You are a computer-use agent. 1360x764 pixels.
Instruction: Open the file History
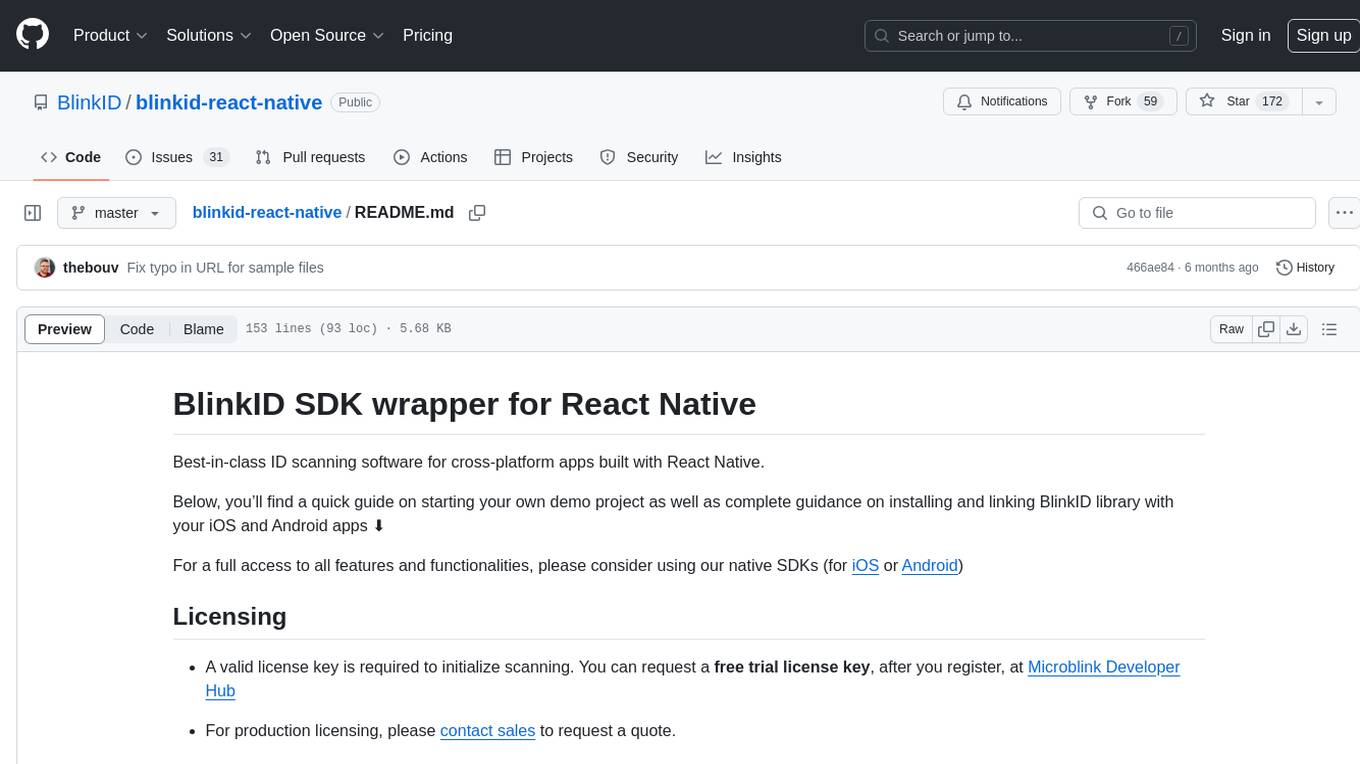[x=1305, y=267]
